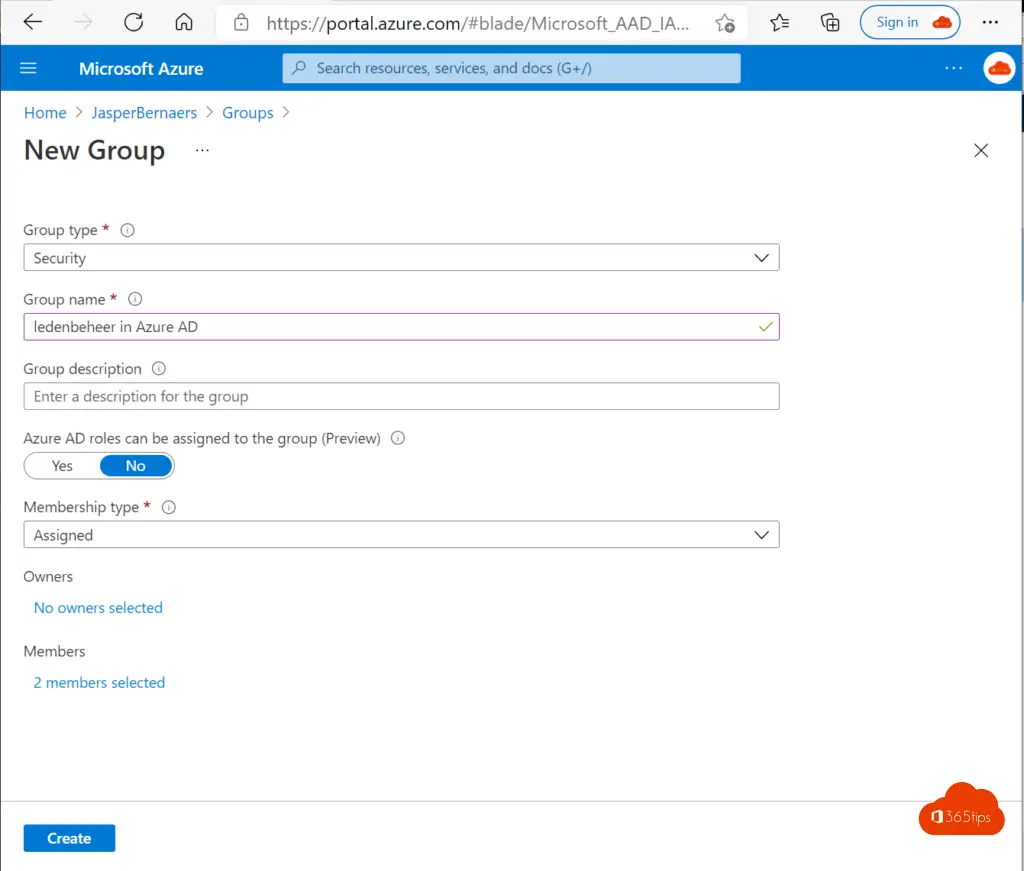Open the Collections icon in browser toolbar
Screen dimensions: 1024x871
[830, 23]
